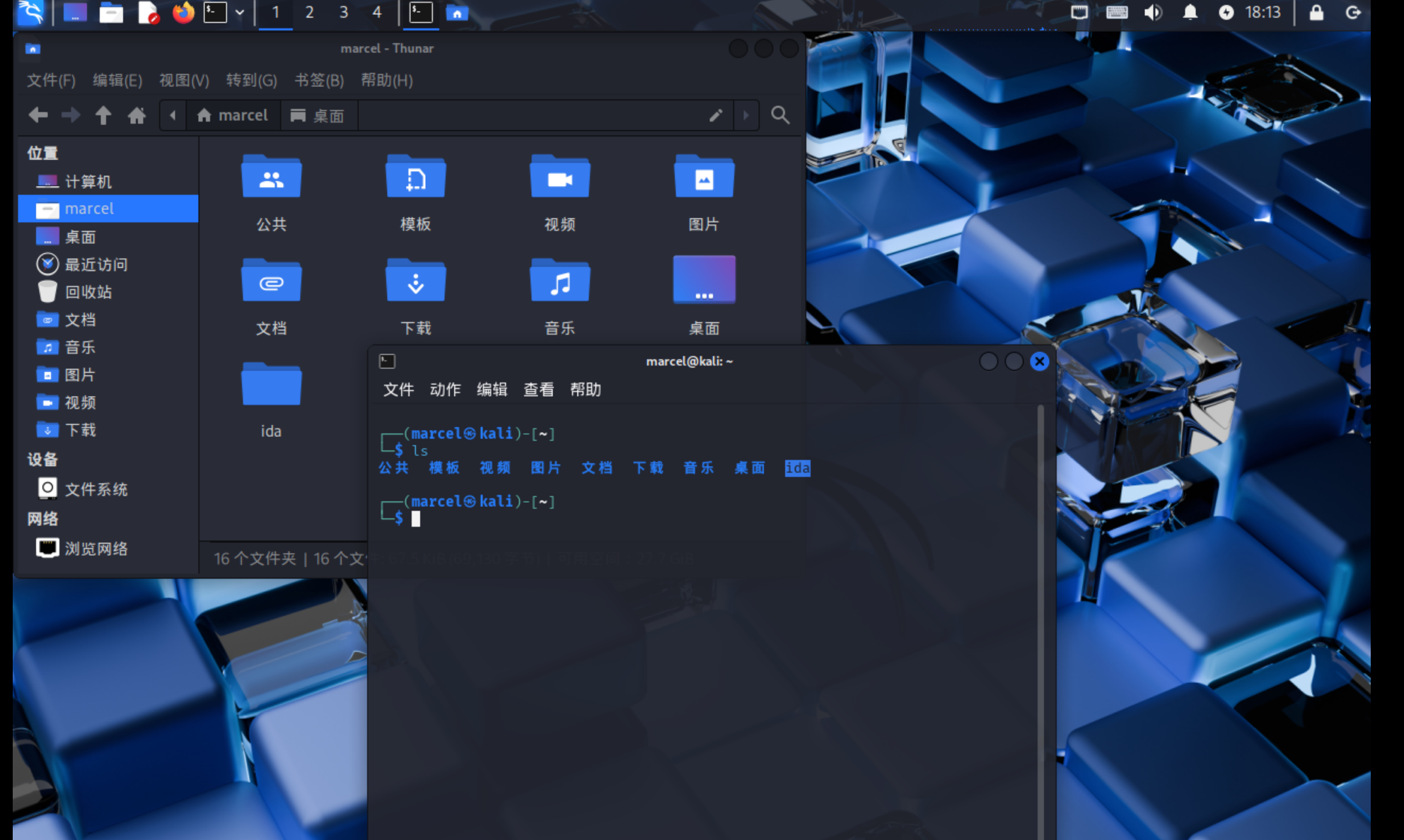Click the right path-bar scroll arrow

click(746, 115)
